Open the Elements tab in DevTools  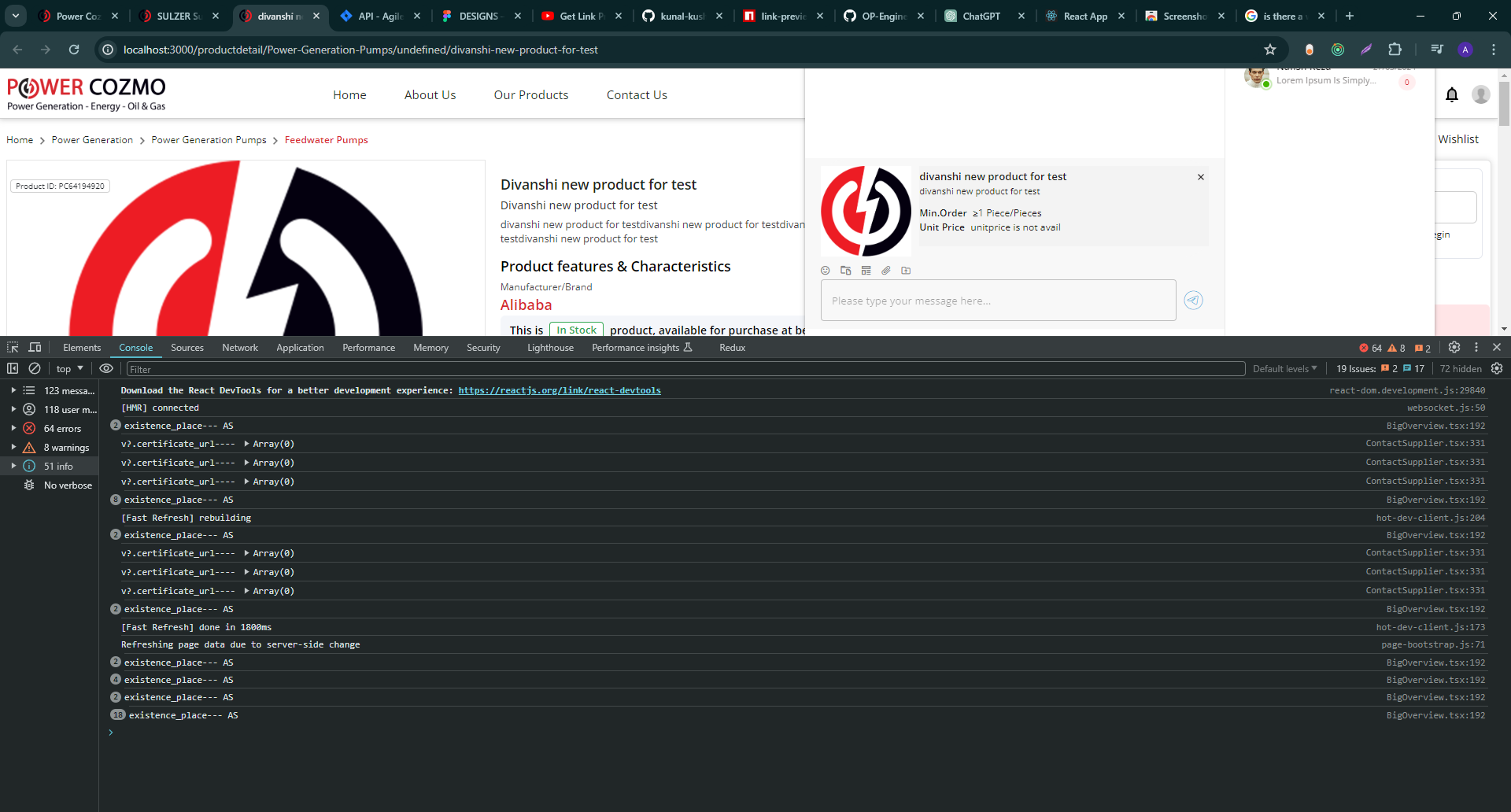point(82,348)
